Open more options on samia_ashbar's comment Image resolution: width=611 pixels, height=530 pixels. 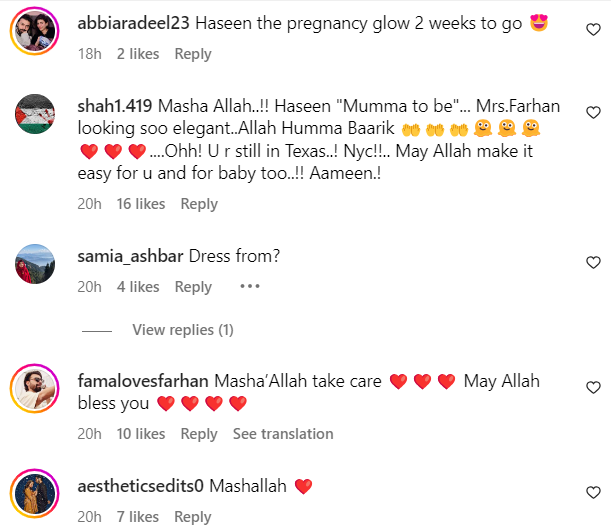(x=250, y=286)
